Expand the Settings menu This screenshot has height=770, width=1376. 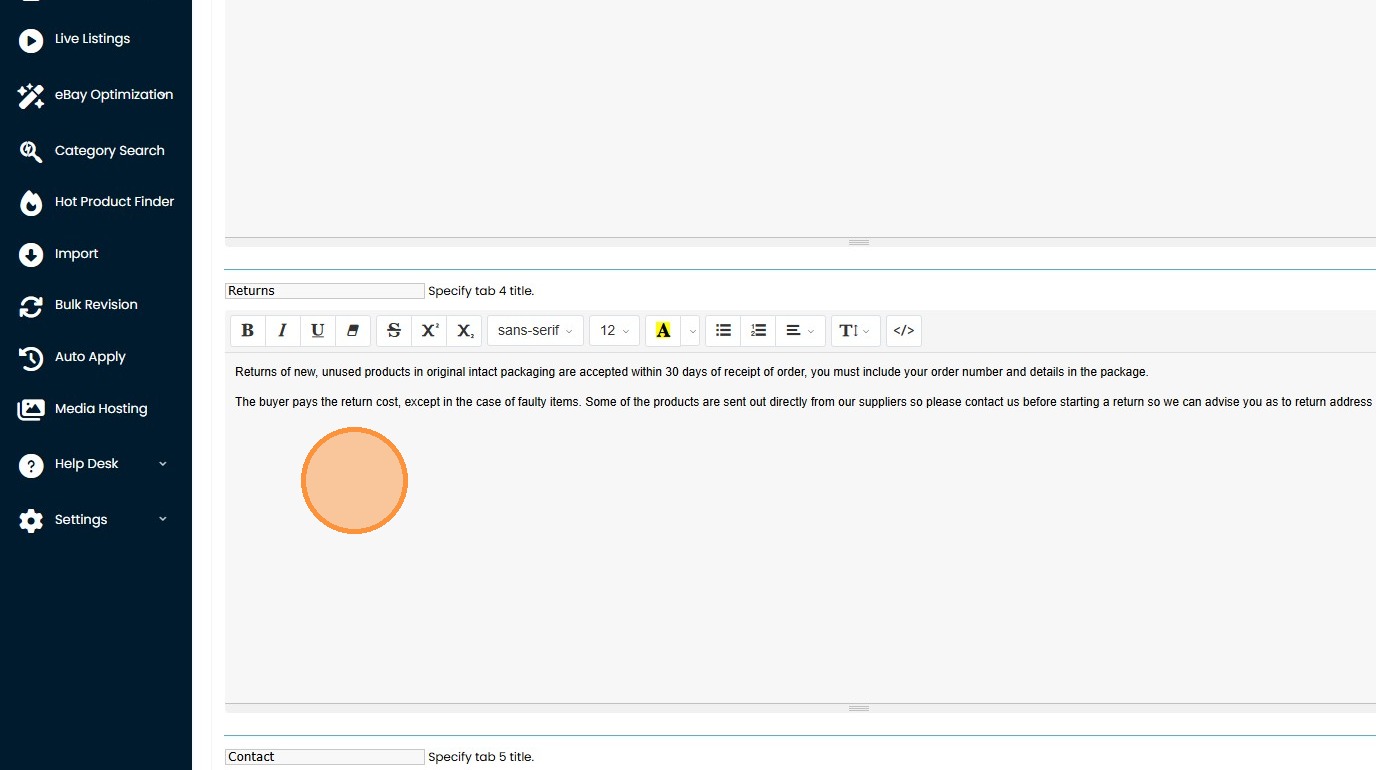[x=94, y=520]
